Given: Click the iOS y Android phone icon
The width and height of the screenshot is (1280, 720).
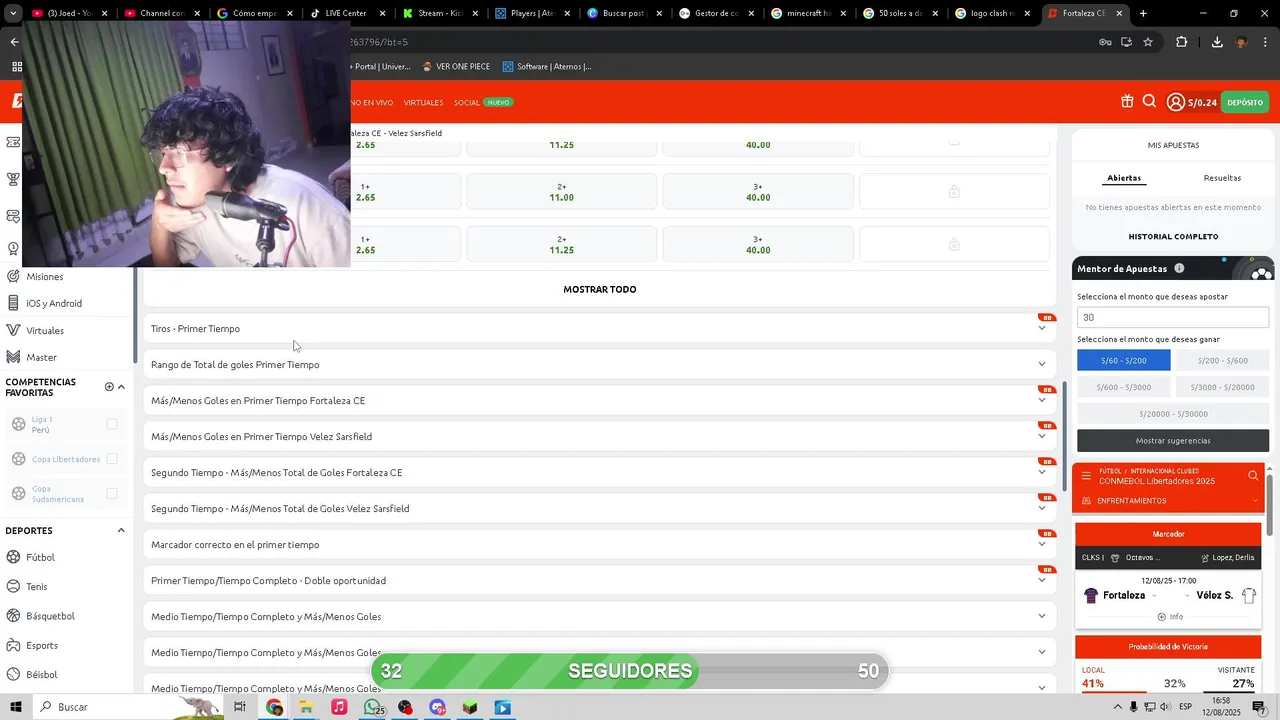Looking at the screenshot, I should [x=14, y=303].
